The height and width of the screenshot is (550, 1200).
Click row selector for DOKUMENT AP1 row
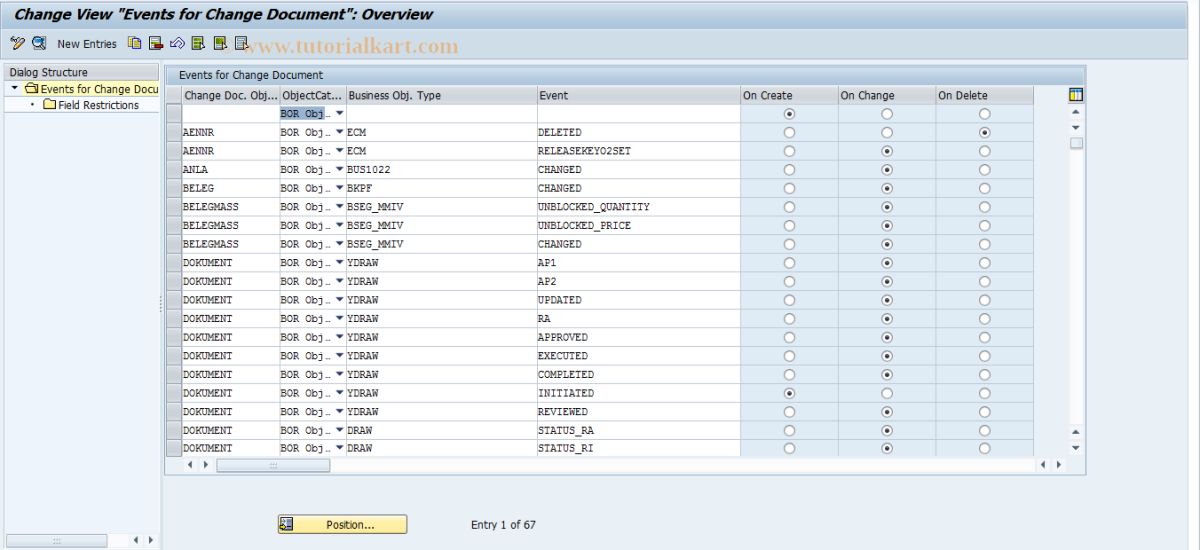pyautogui.click(x=173, y=262)
